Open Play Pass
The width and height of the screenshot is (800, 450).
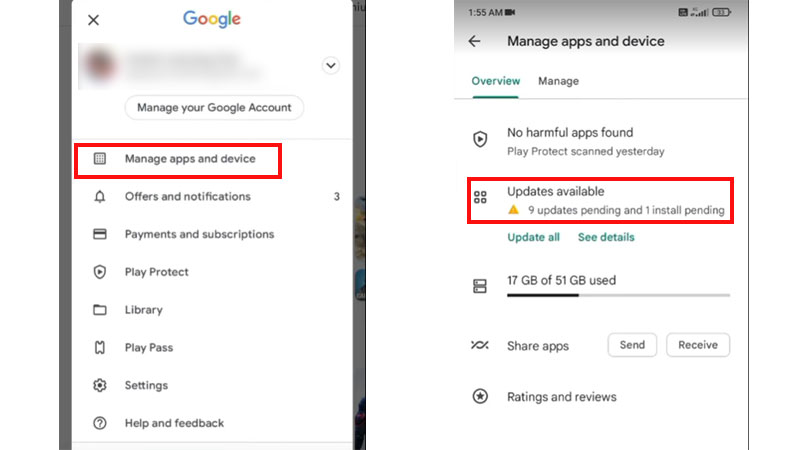[149, 347]
